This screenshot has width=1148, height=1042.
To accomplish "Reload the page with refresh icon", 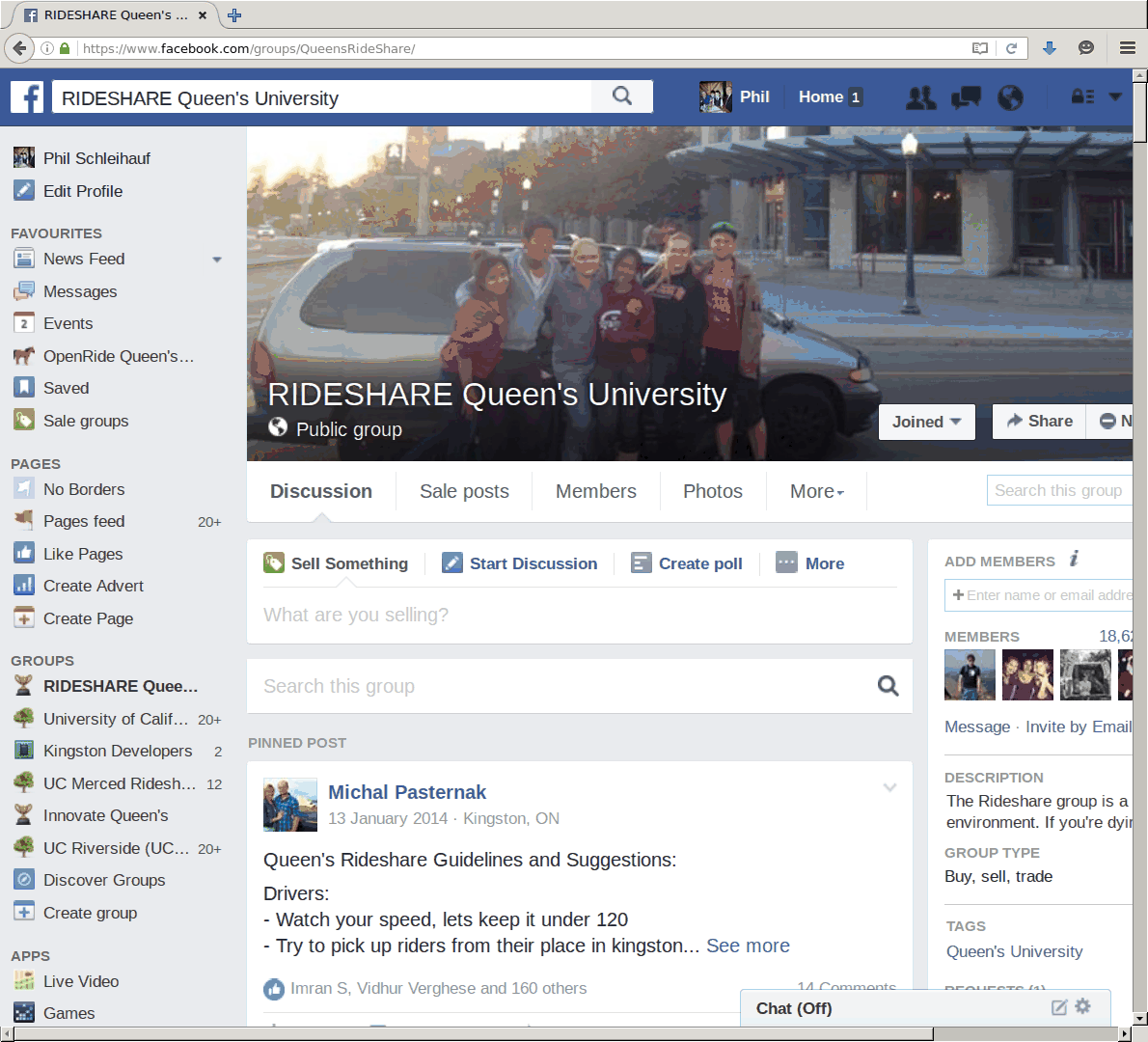I will click(x=1011, y=48).
